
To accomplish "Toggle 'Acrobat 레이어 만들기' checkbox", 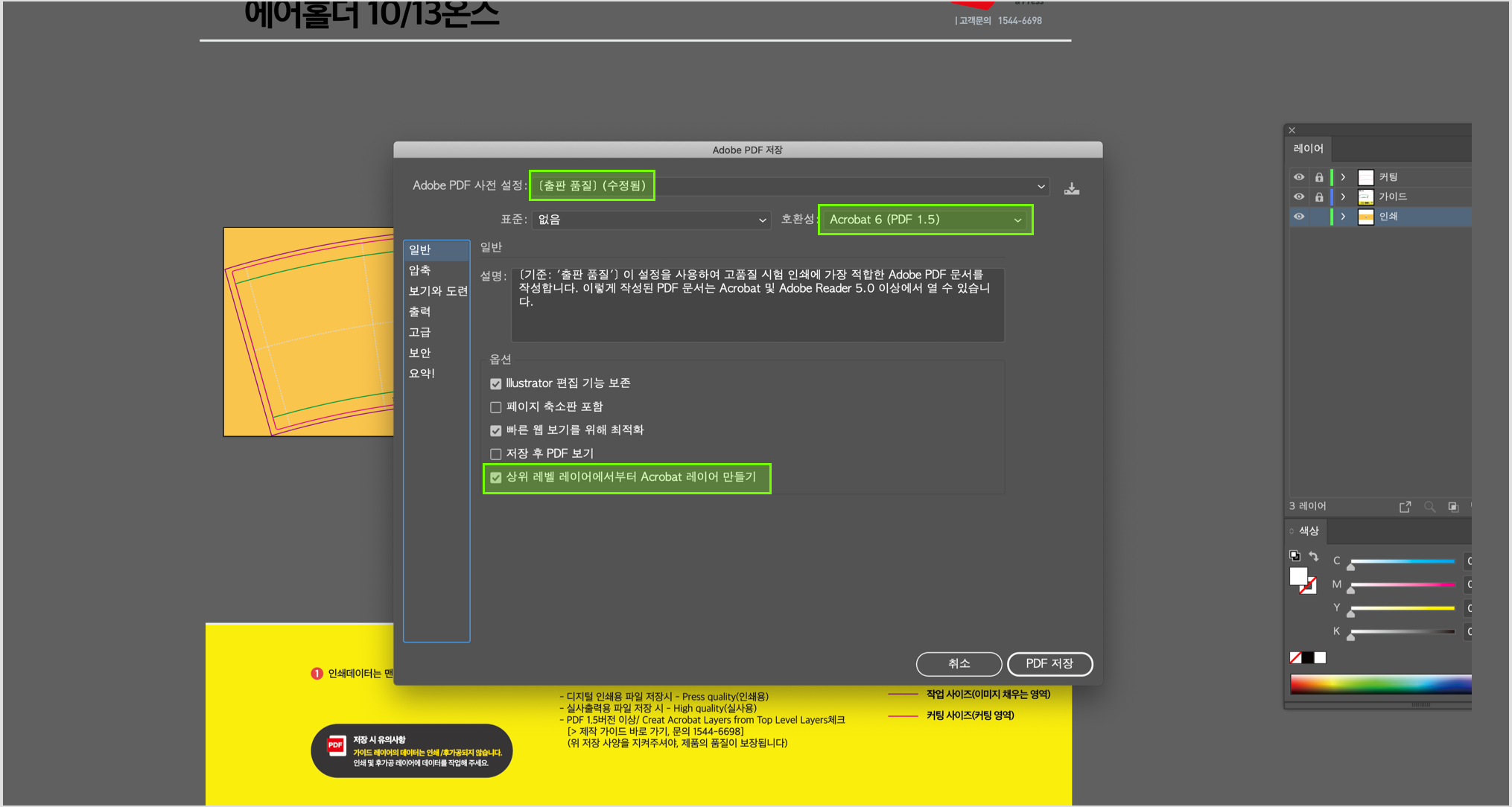I will (496, 478).
